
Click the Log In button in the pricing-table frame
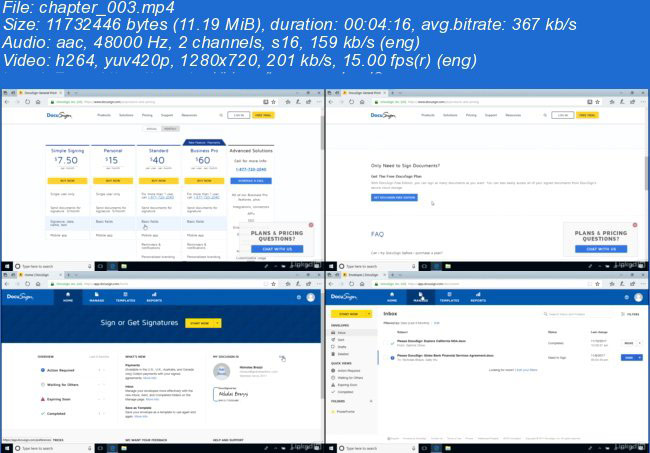coord(239,115)
